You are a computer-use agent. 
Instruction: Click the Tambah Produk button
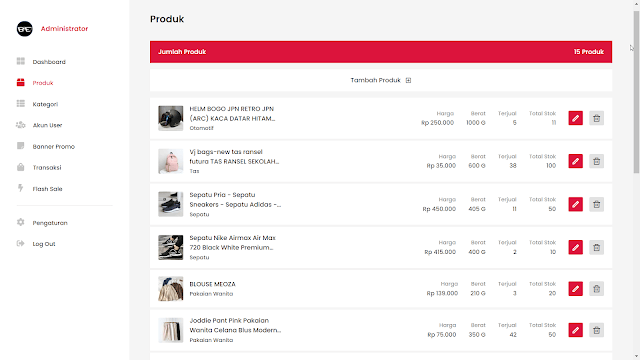pos(380,80)
